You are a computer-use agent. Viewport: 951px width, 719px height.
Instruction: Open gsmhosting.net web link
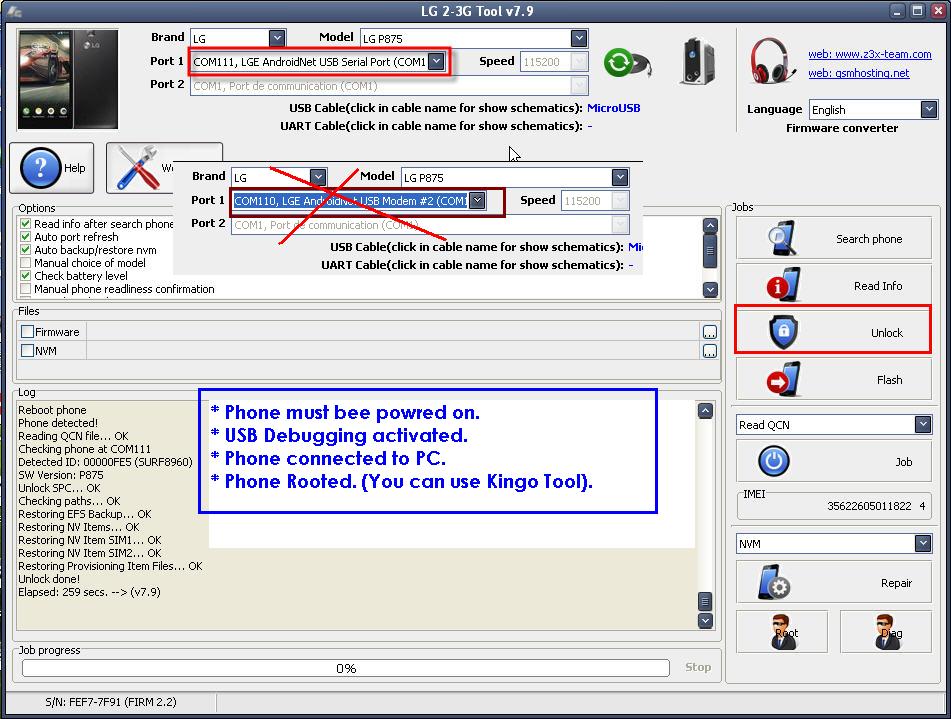click(858, 73)
